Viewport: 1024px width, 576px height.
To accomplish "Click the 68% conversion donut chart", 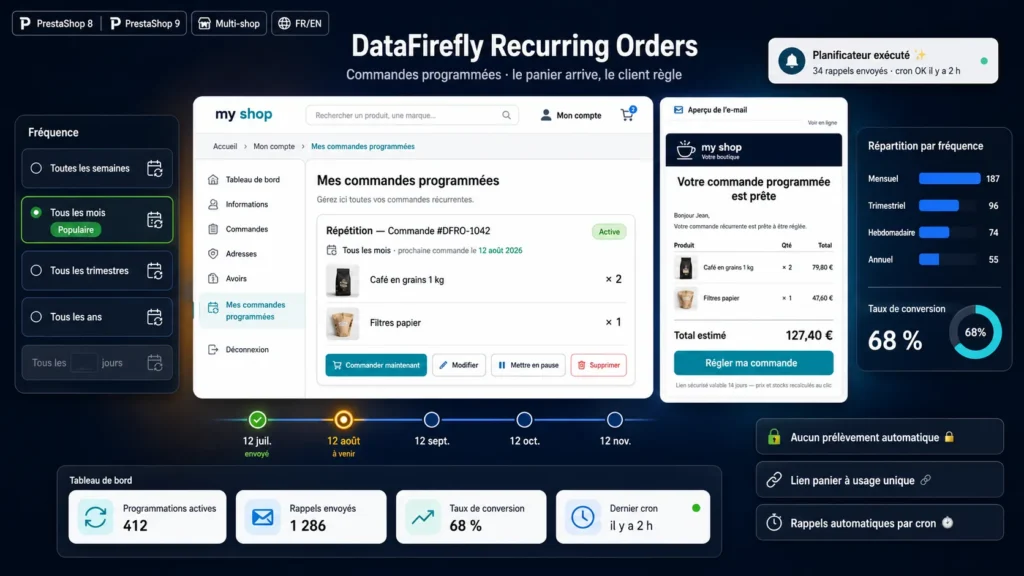I will (975, 332).
